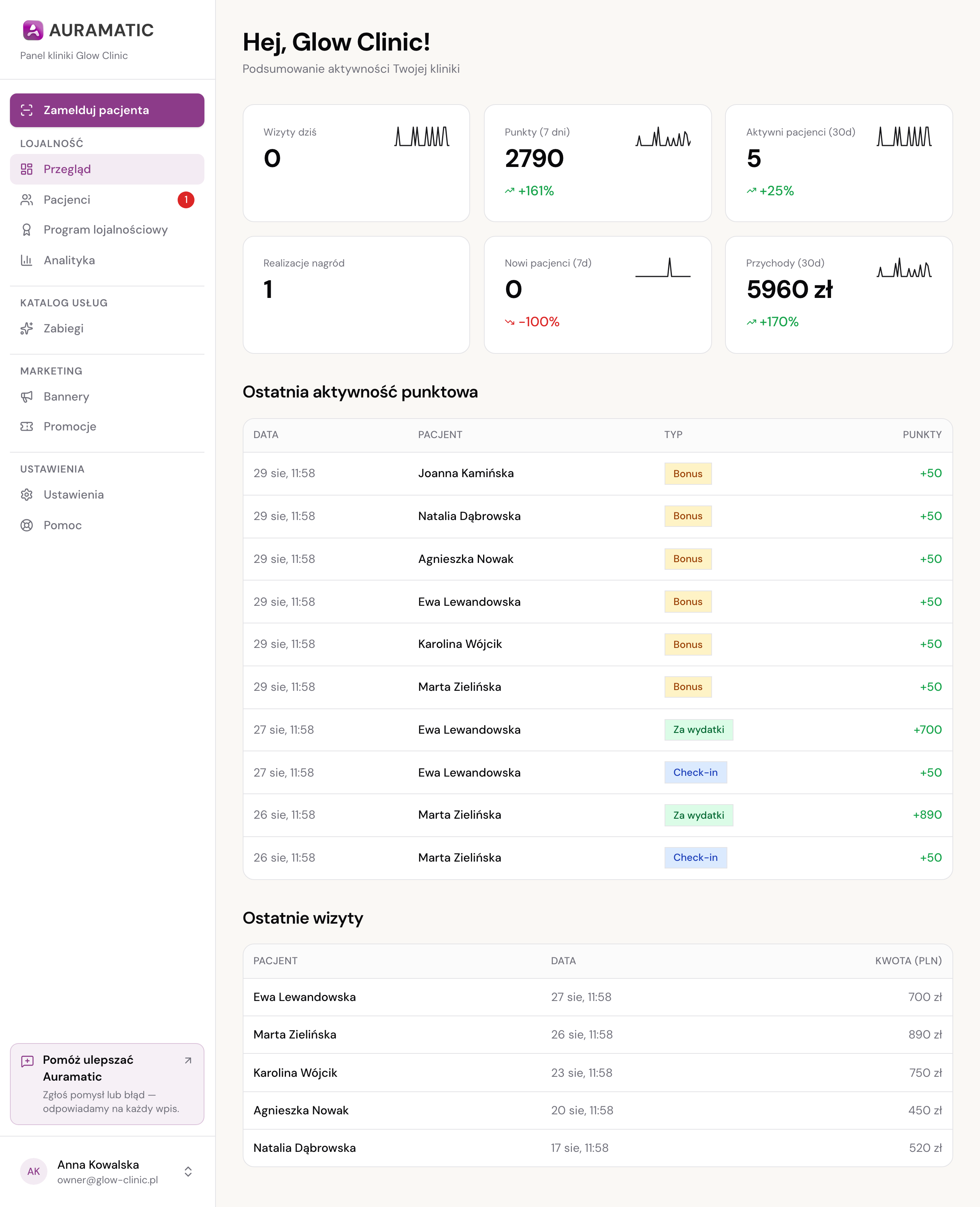Open the Analityka menu entry

(107, 260)
